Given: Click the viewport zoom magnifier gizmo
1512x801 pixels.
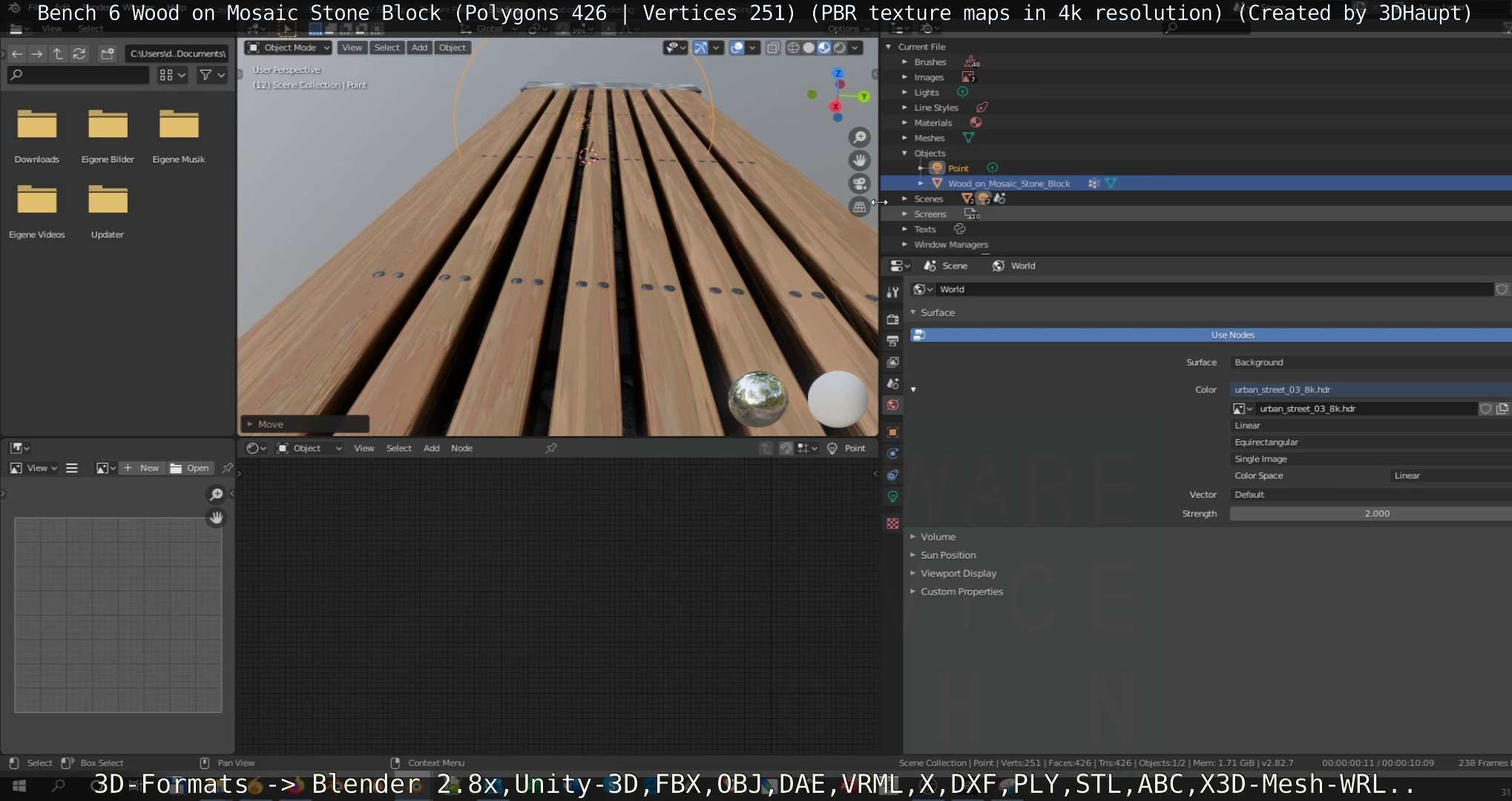Looking at the screenshot, I should (x=859, y=137).
